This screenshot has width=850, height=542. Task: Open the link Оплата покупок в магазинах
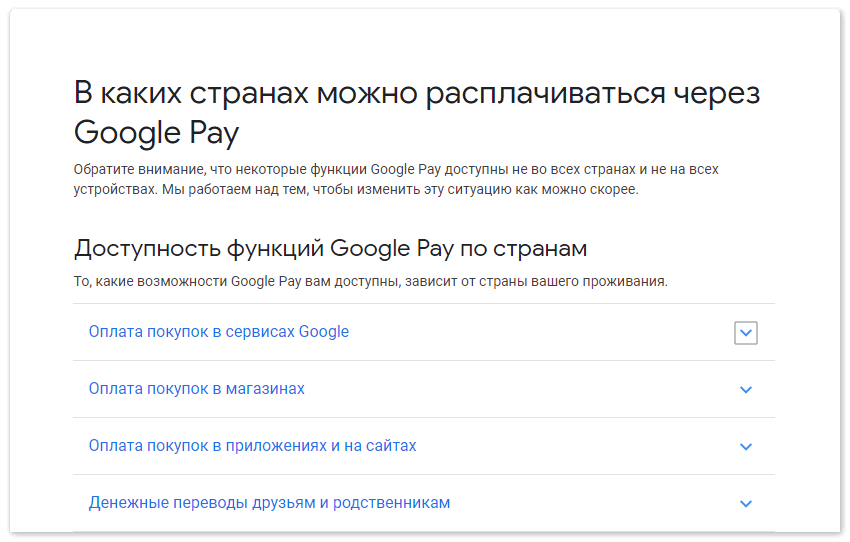point(197,389)
